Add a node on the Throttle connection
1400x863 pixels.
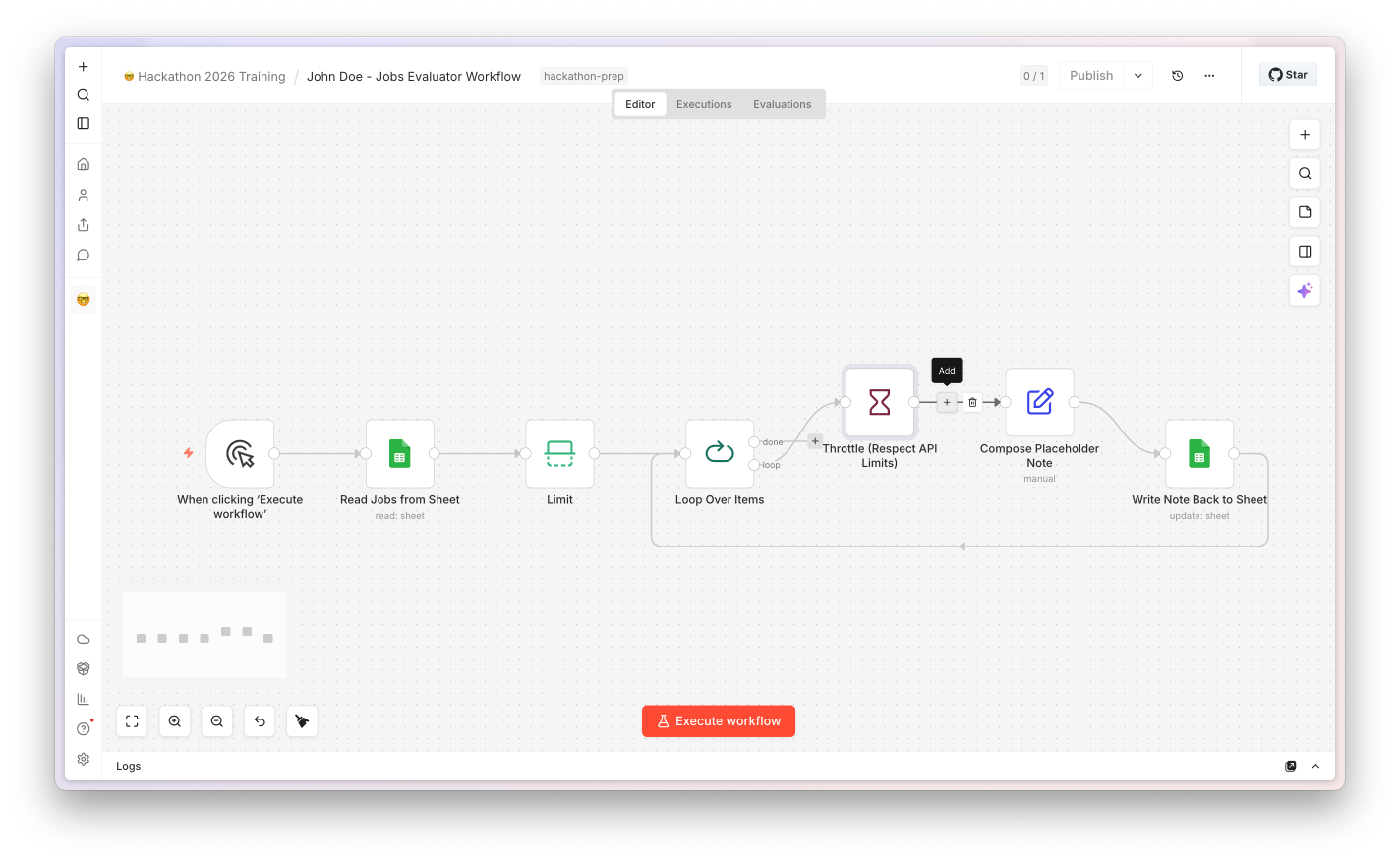(947, 402)
